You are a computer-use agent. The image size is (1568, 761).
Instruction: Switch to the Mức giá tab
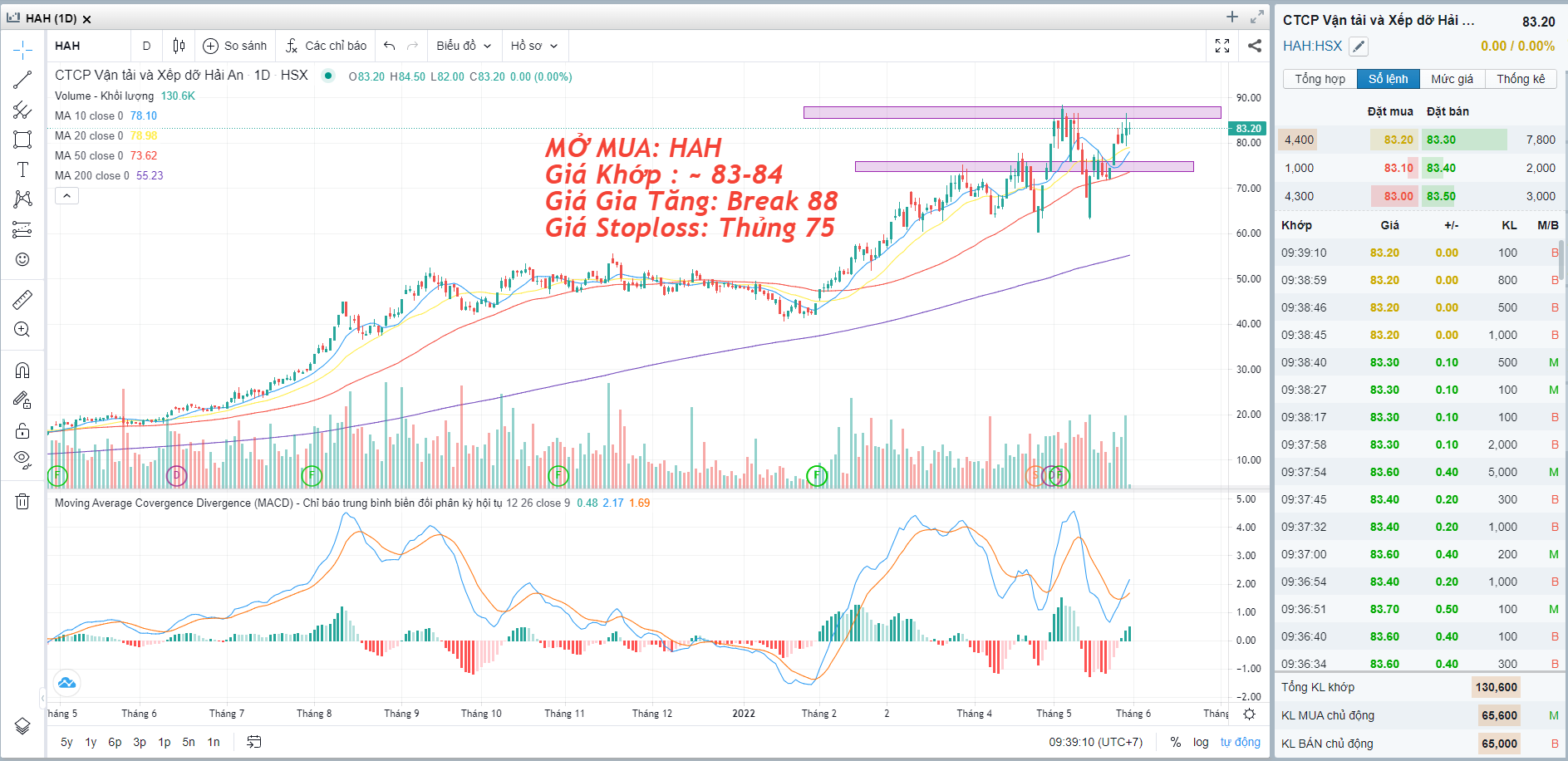tap(1452, 79)
